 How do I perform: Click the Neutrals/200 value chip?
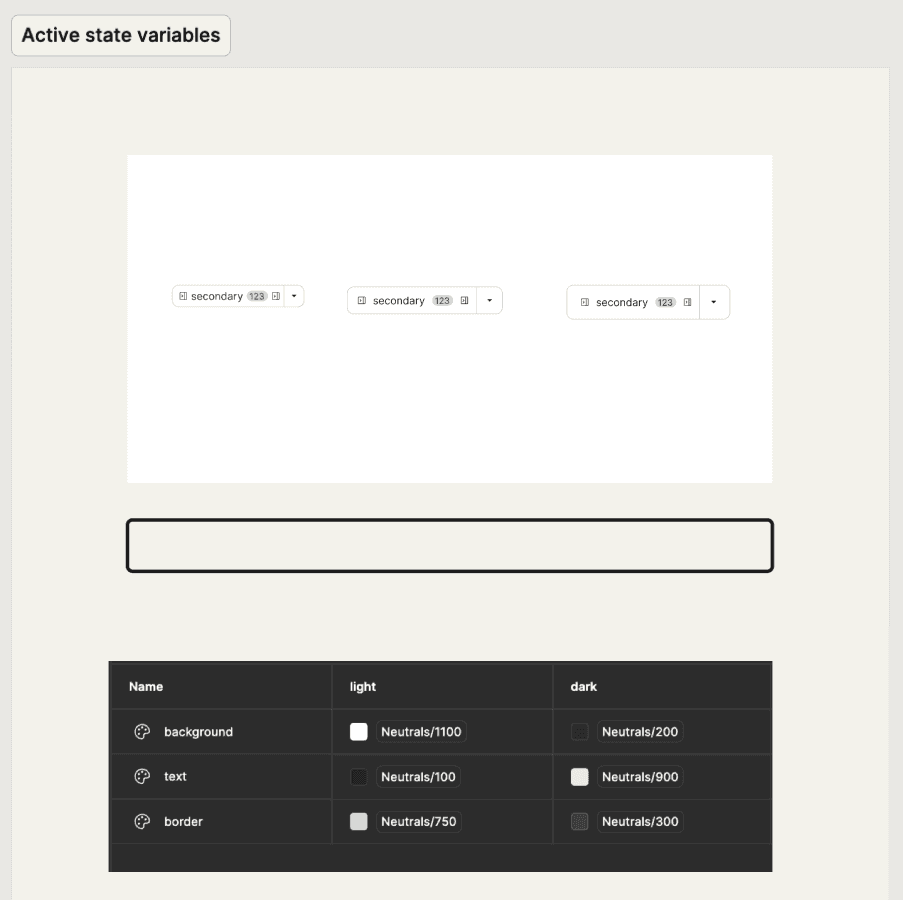[640, 731]
